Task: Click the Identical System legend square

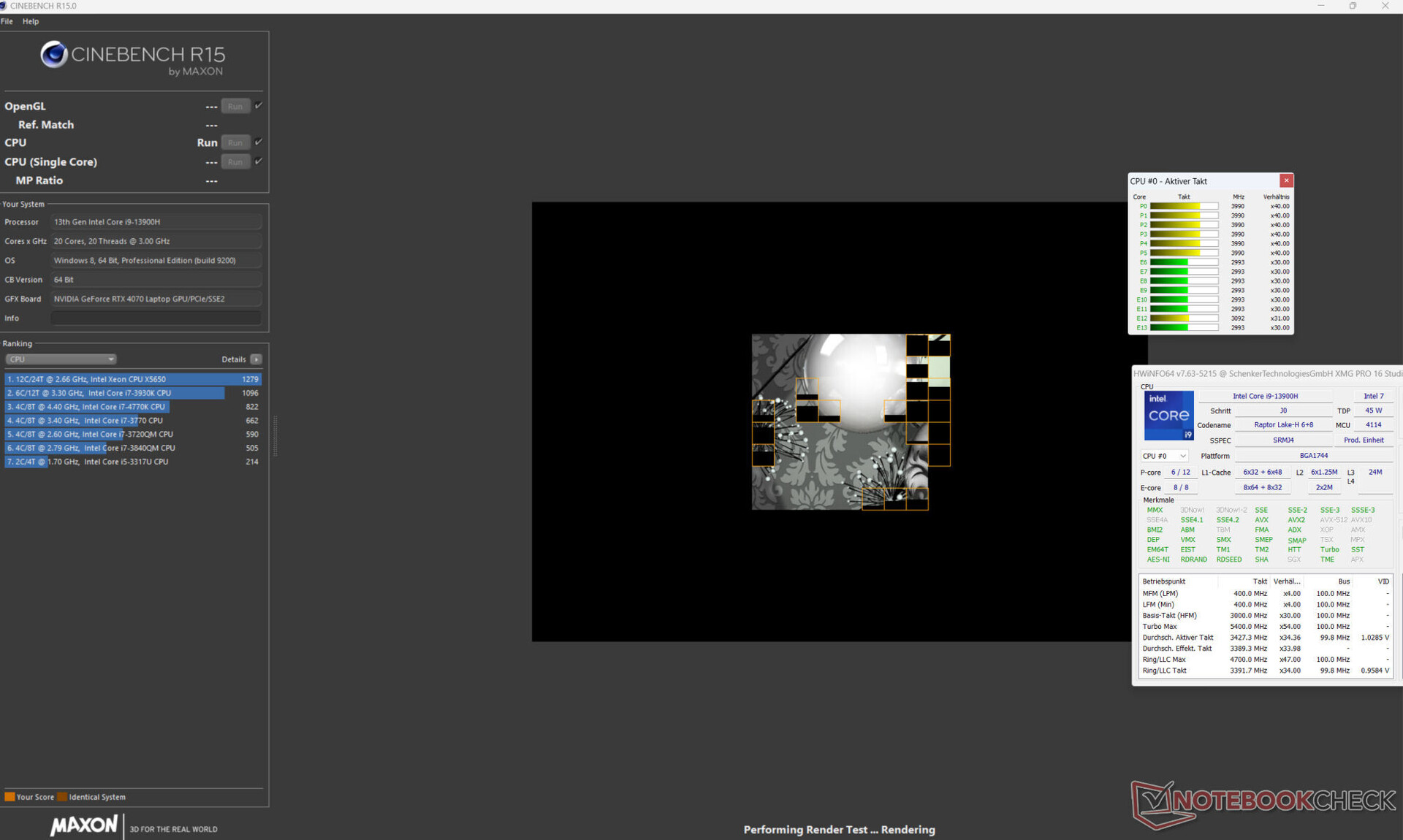Action: pyautogui.click(x=62, y=797)
